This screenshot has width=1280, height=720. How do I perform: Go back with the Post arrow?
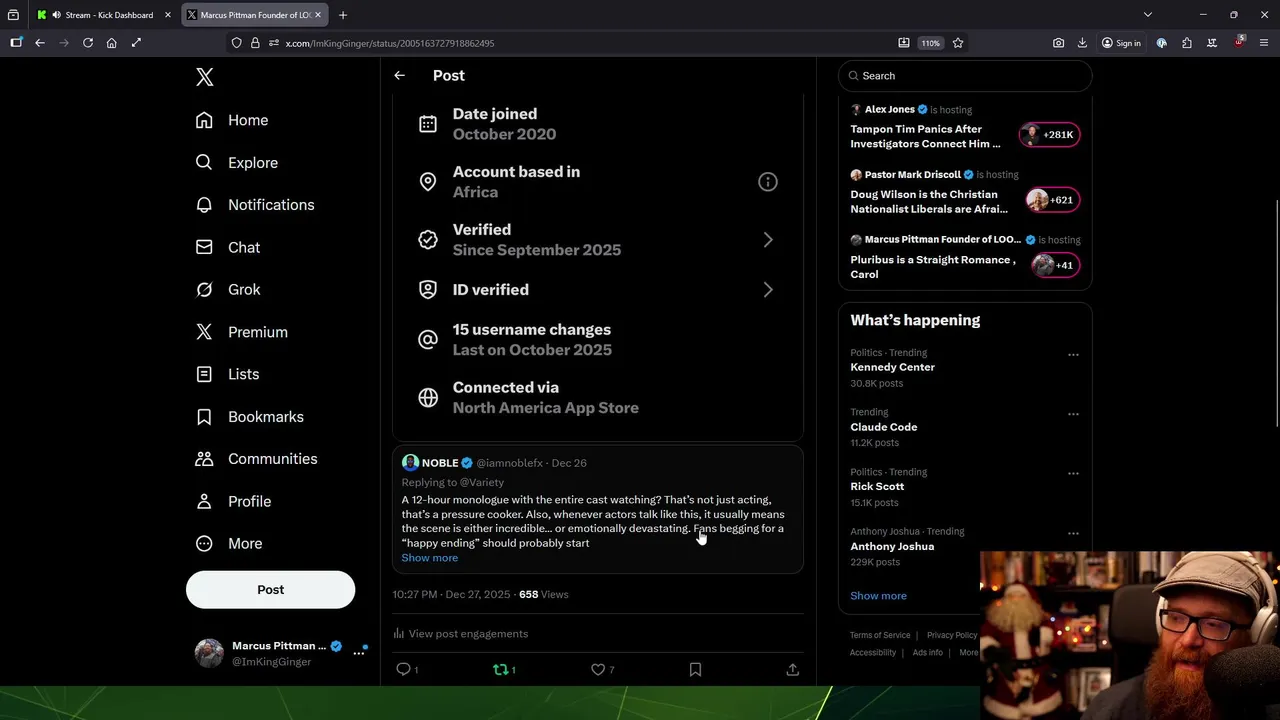coord(399,76)
